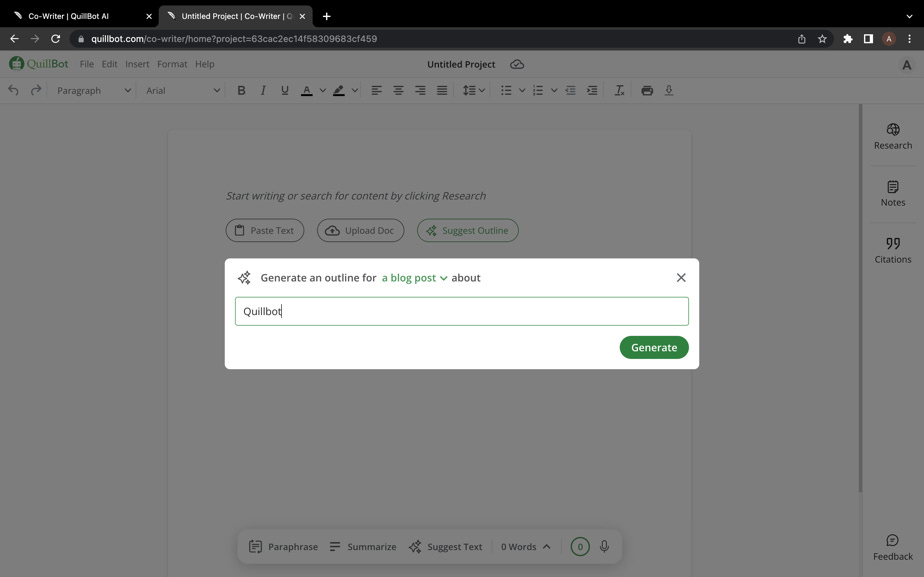Apply the text color A icon
The height and width of the screenshot is (577, 924).
[x=306, y=90]
